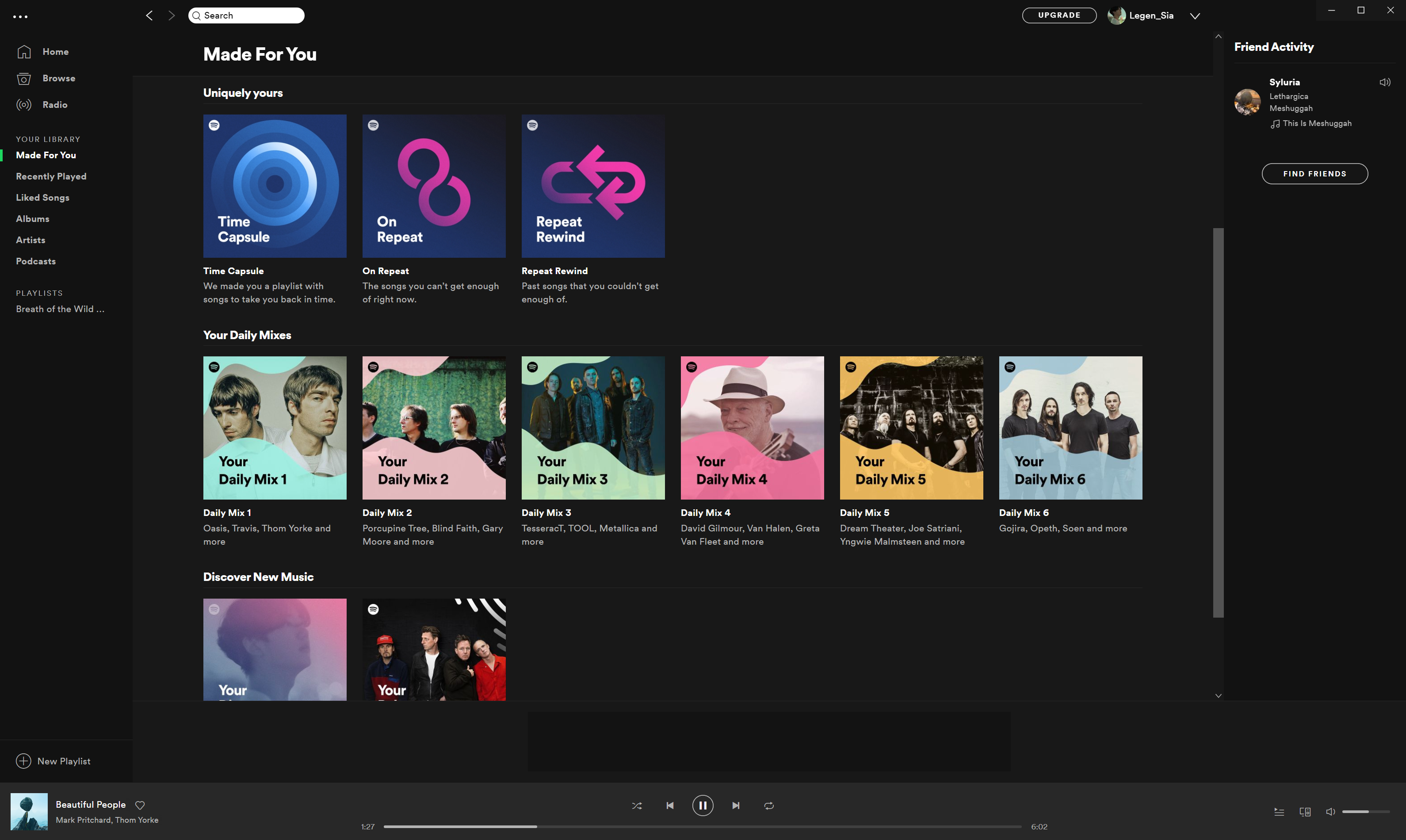This screenshot has width=1406, height=840.
Task: Click the Time Capsule title link
Action: (x=233, y=271)
